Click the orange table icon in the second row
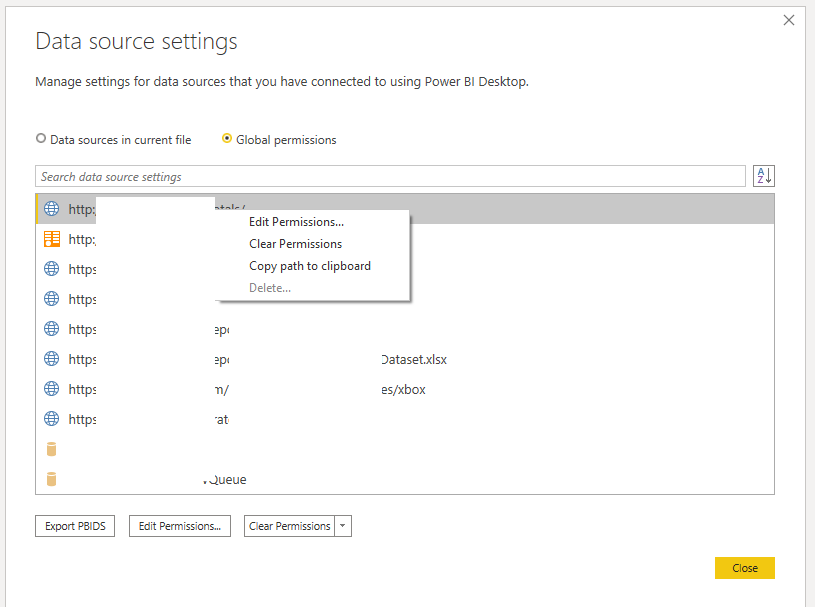 (52, 239)
